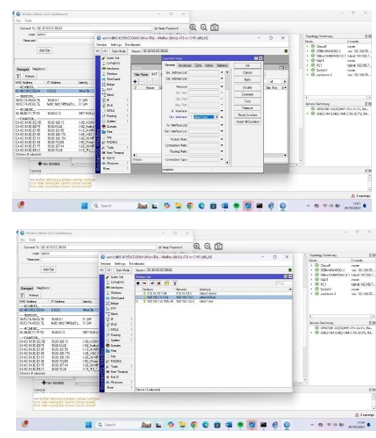Screen dimensions: 376x438
Task: Click Apply in the New NAT Rule dialog
Action: pos(247,80)
